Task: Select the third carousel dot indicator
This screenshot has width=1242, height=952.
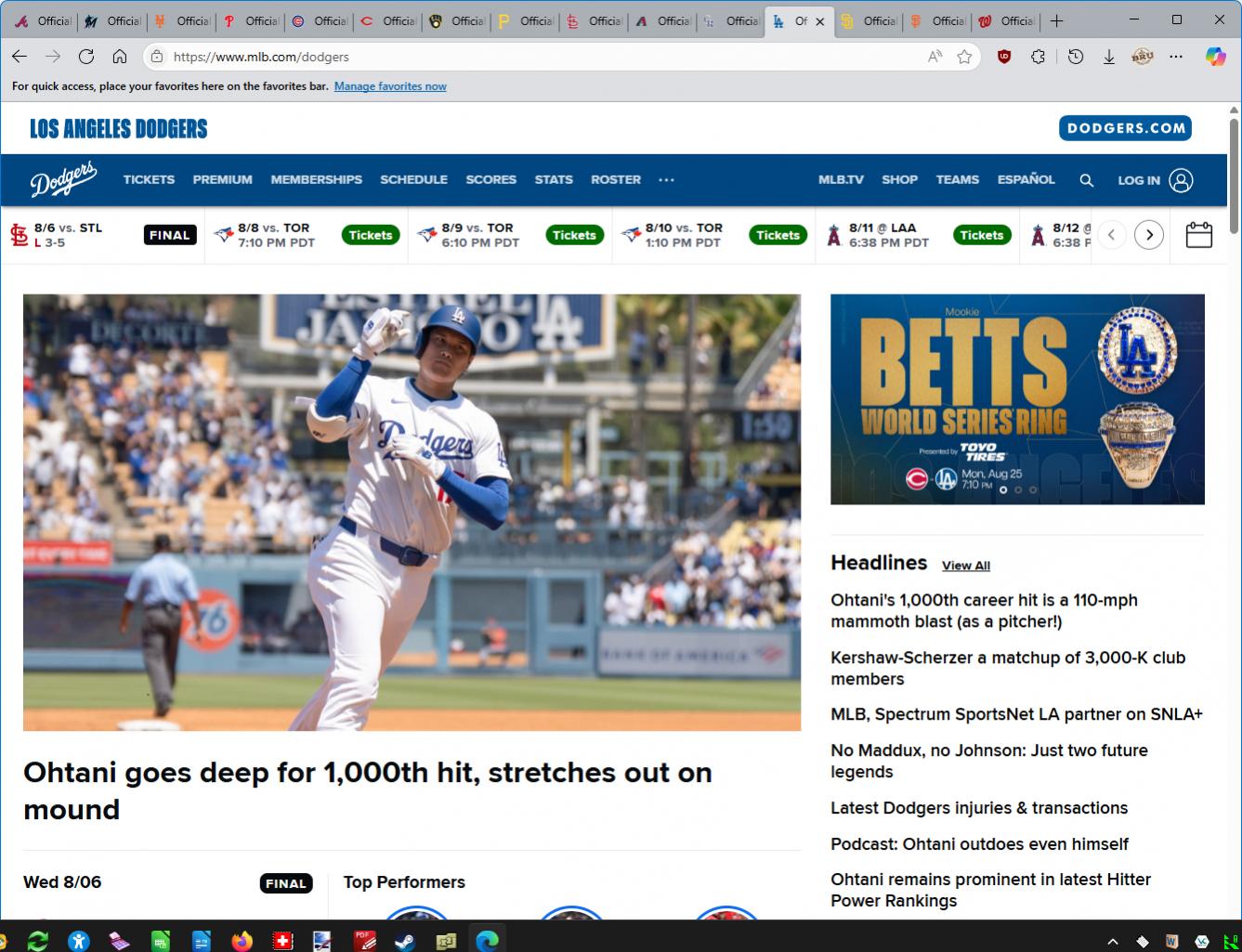Action: point(1033,489)
